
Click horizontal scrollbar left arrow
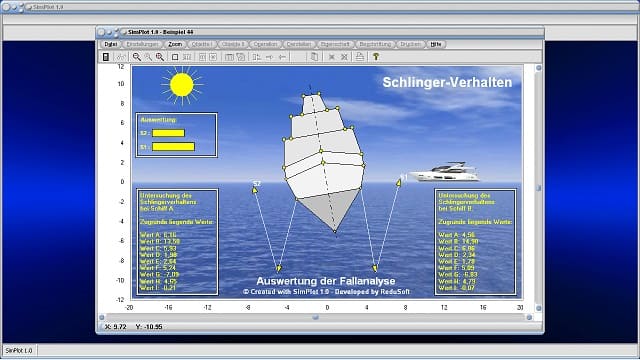pos(102,317)
